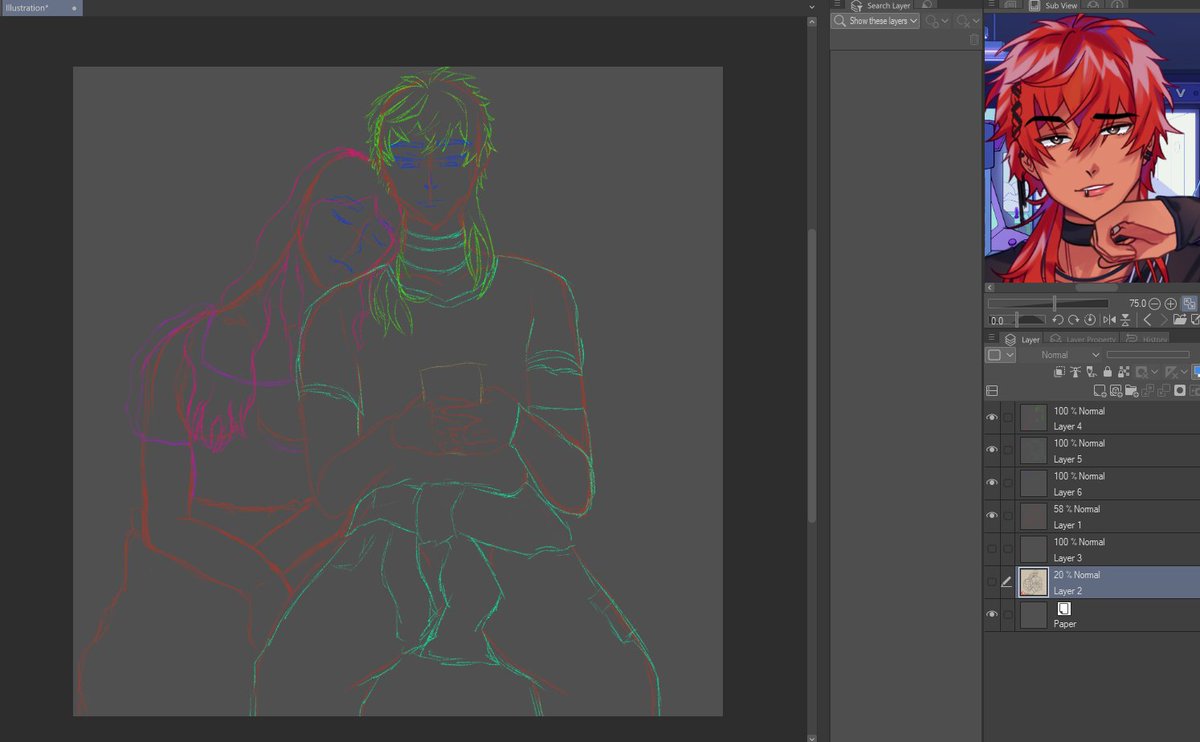Click the Sub View zoom scale slider
This screenshot has width=1200, height=742.
coord(1048,303)
